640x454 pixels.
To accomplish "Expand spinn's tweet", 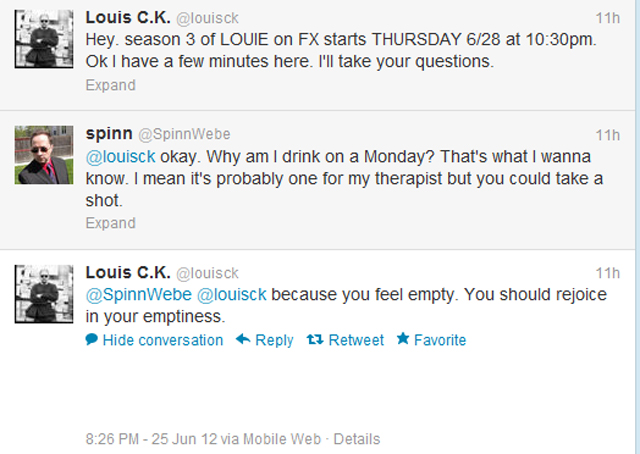I will pos(110,223).
